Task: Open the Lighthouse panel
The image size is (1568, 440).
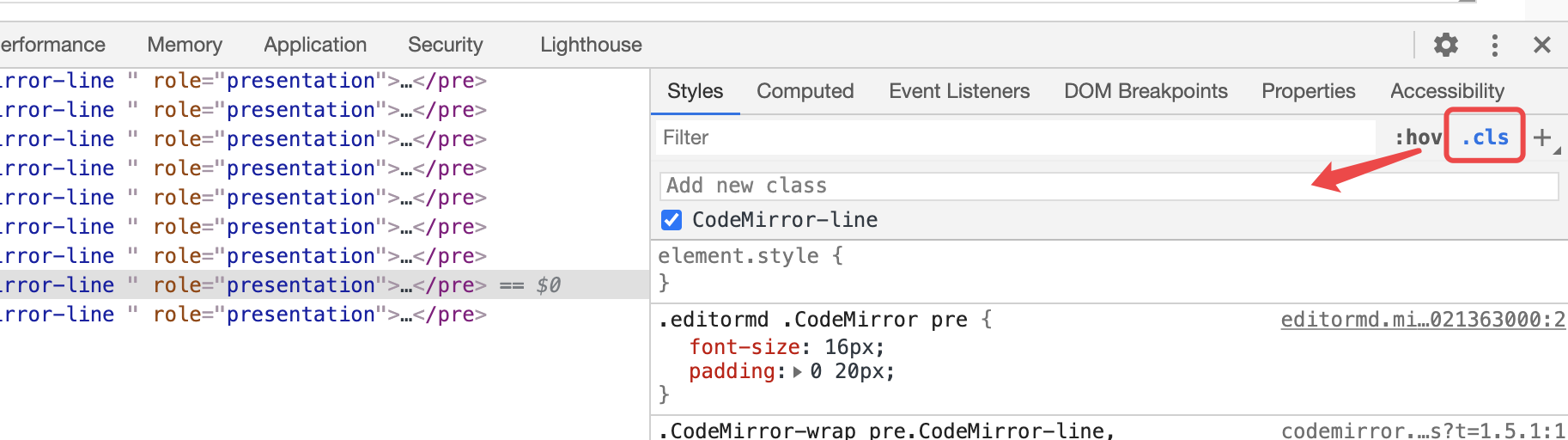Action: click(x=591, y=45)
